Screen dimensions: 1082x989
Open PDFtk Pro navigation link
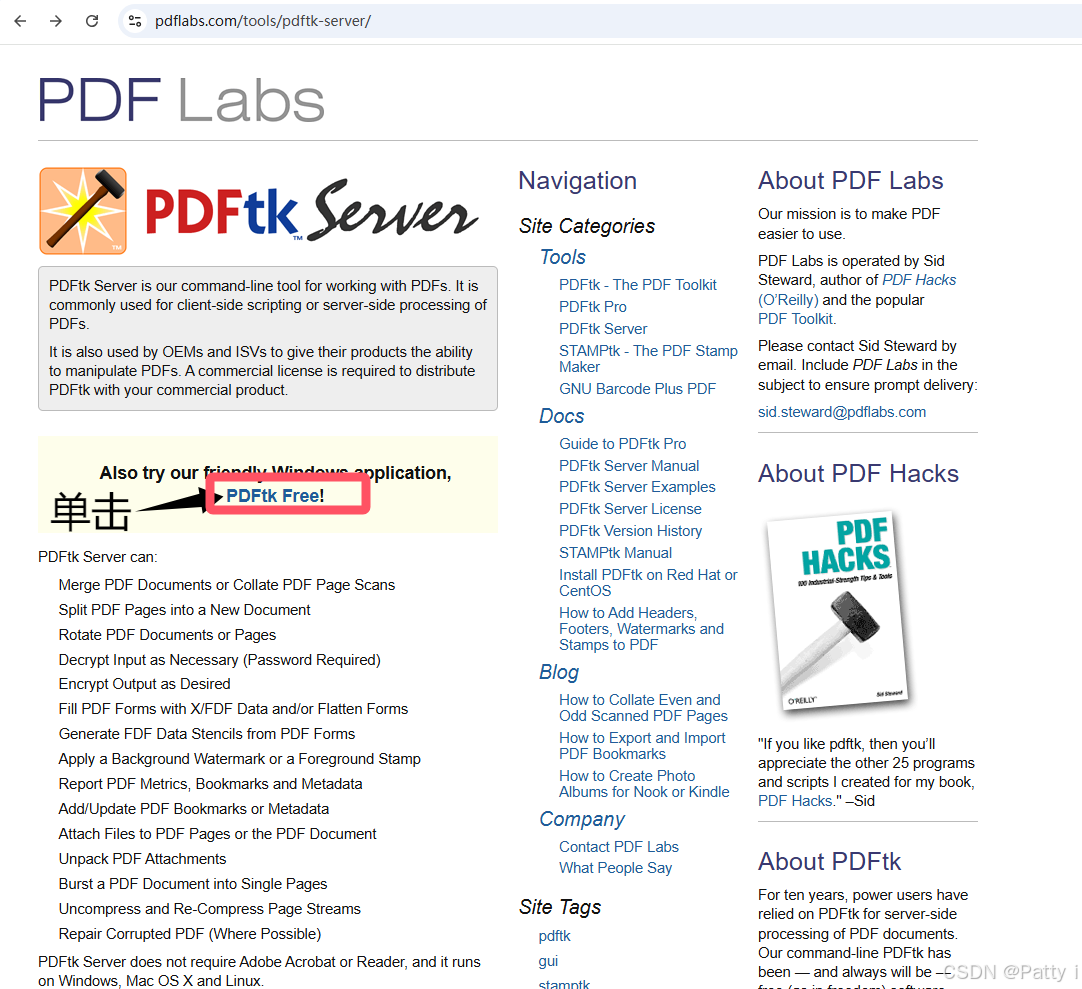[593, 307]
